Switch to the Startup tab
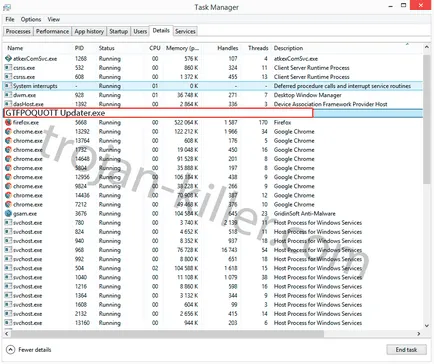 pyautogui.click(x=119, y=31)
